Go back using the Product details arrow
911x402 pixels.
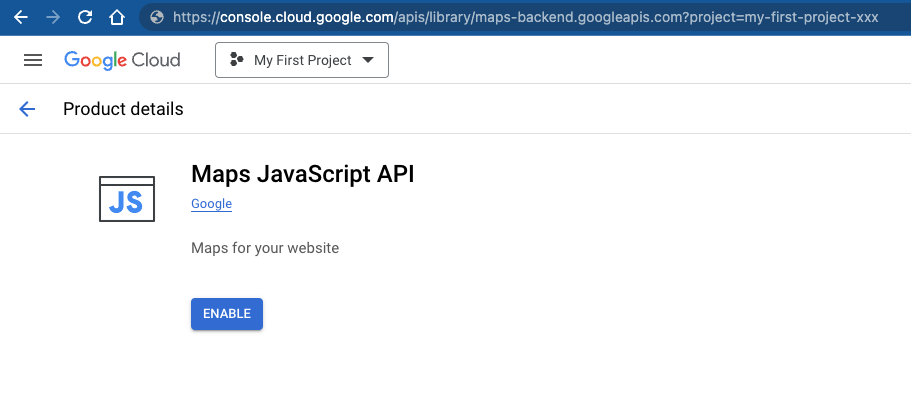27,109
